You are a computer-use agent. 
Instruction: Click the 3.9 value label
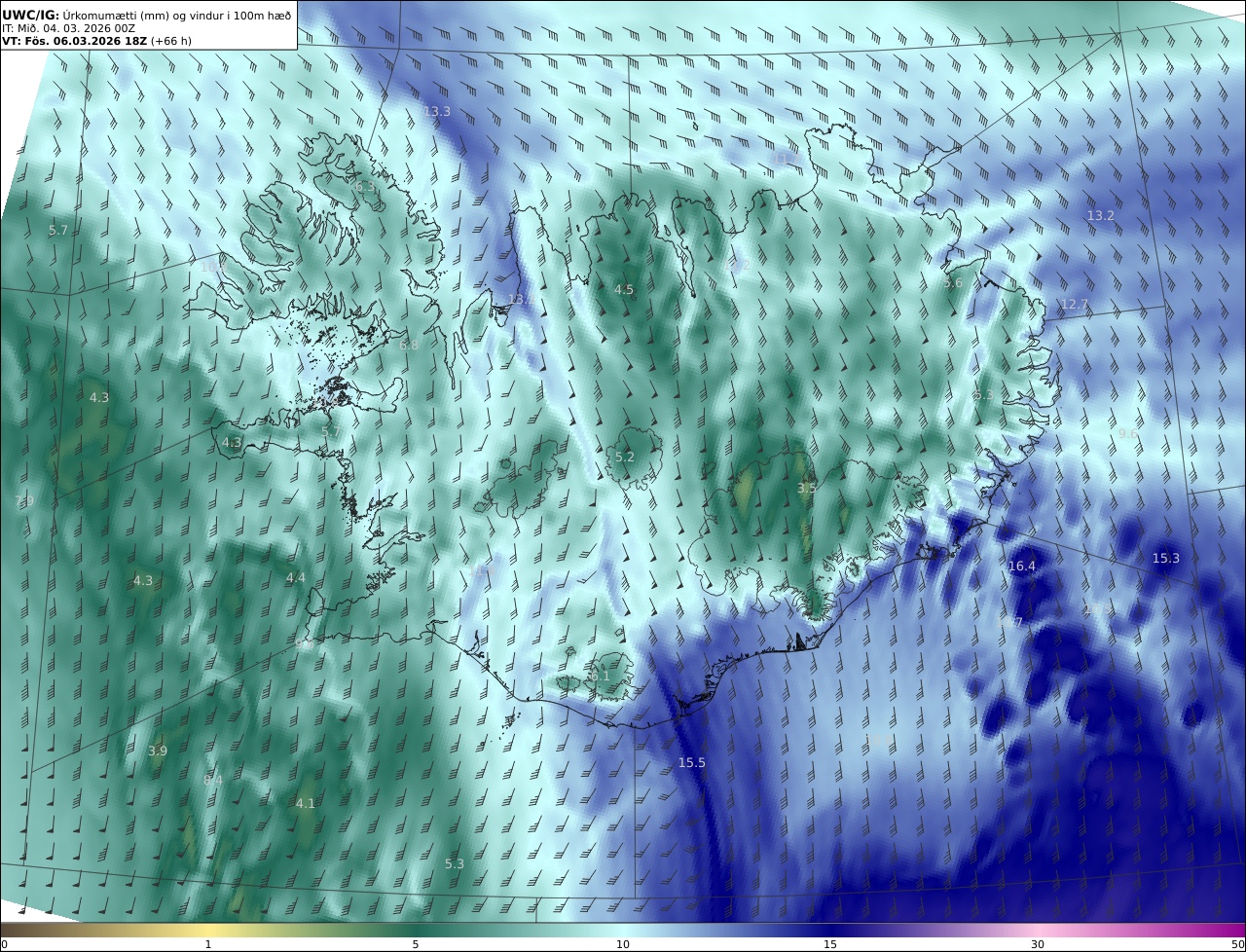tap(158, 751)
